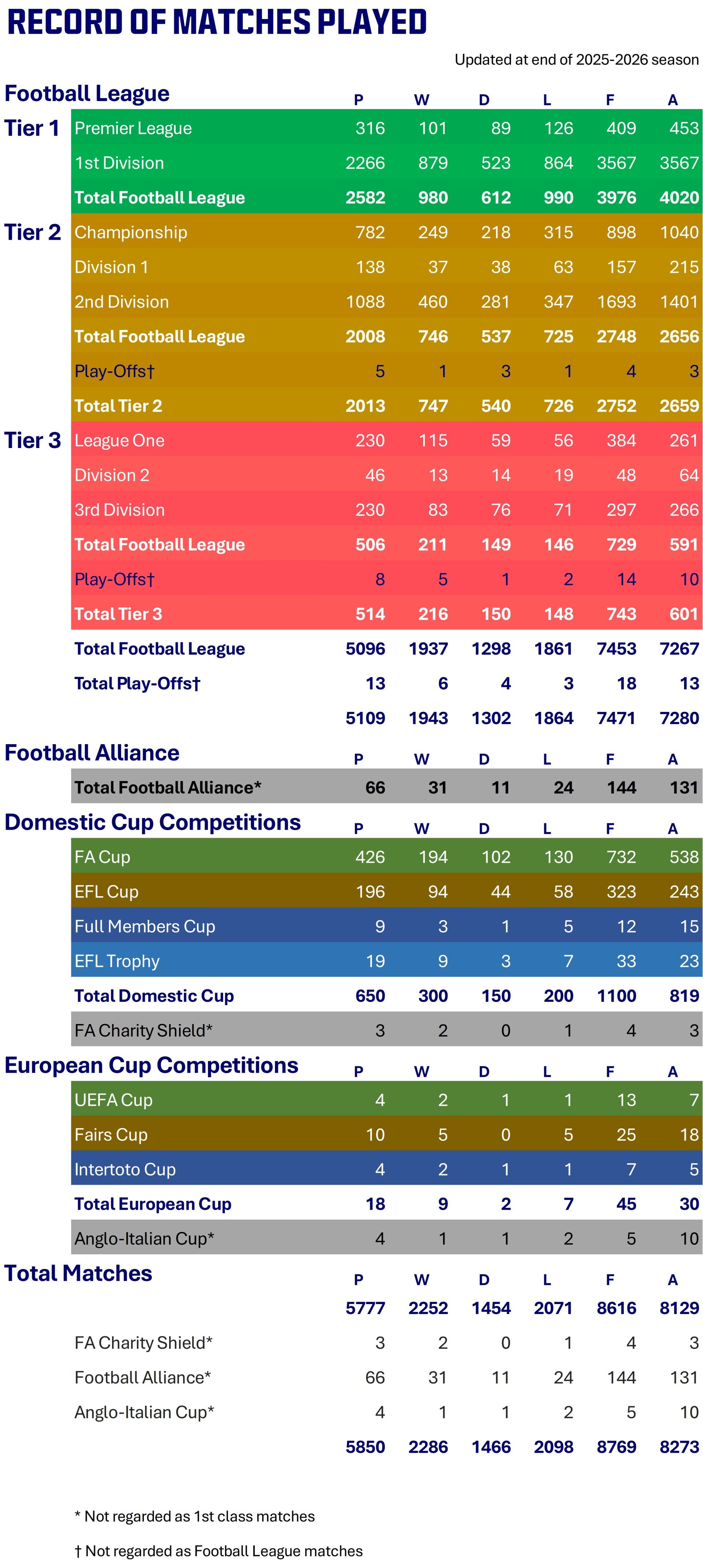
Task: Click the Championship row label
Action: 131,232
